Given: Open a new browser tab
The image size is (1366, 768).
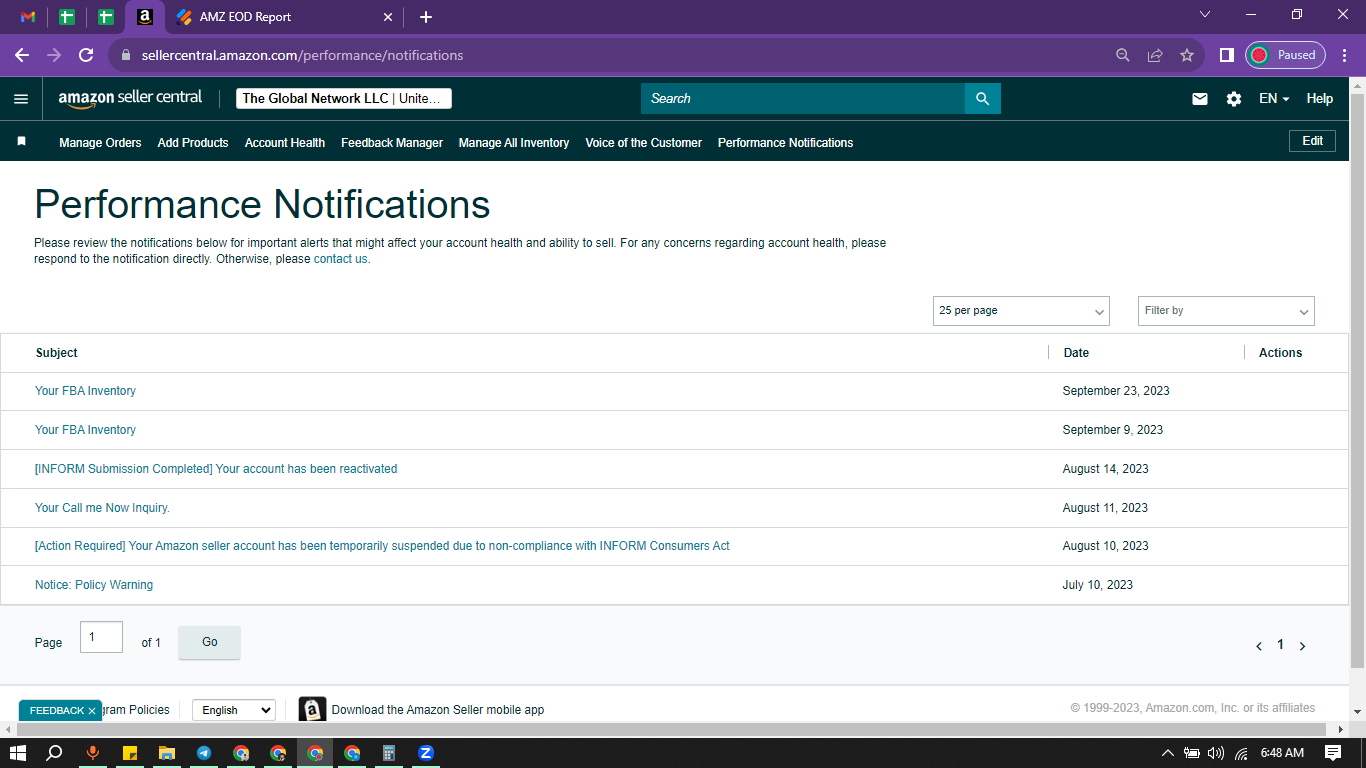Looking at the screenshot, I should pos(426,17).
